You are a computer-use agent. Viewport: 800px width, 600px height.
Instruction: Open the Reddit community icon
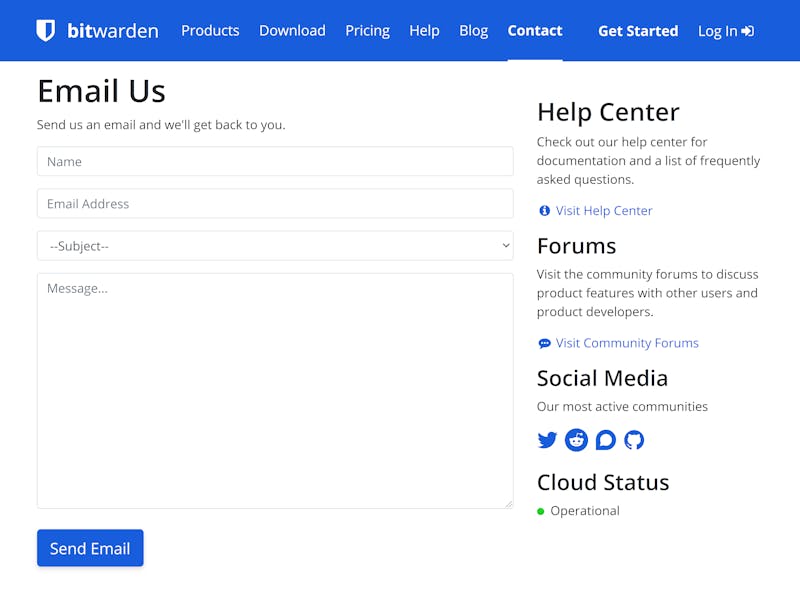[577, 440]
